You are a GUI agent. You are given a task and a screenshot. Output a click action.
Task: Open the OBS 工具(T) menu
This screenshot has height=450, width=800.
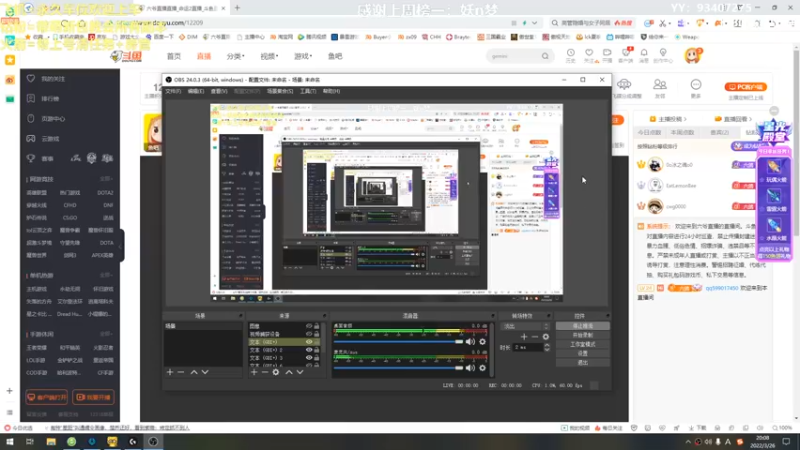coord(308,91)
